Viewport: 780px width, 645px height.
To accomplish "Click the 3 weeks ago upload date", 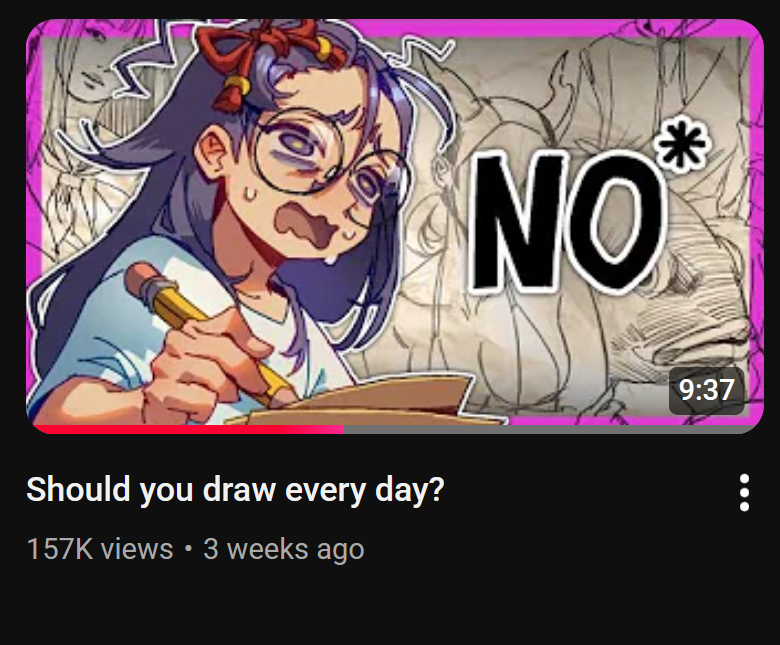I will pos(284,549).
